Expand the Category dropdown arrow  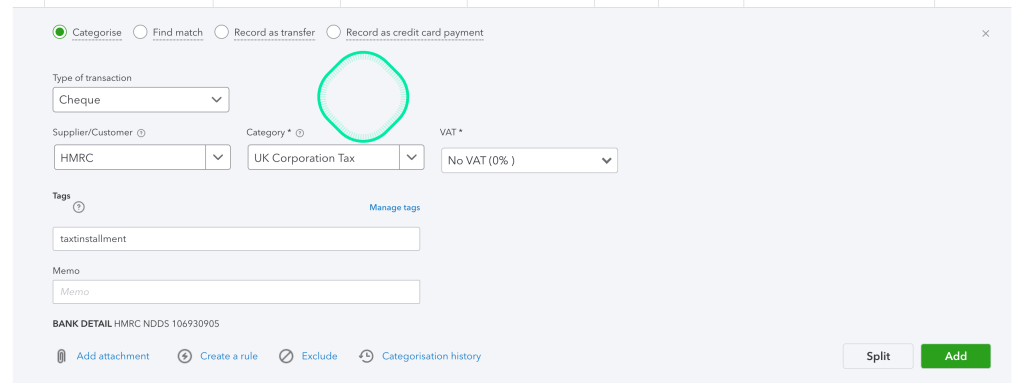click(412, 158)
